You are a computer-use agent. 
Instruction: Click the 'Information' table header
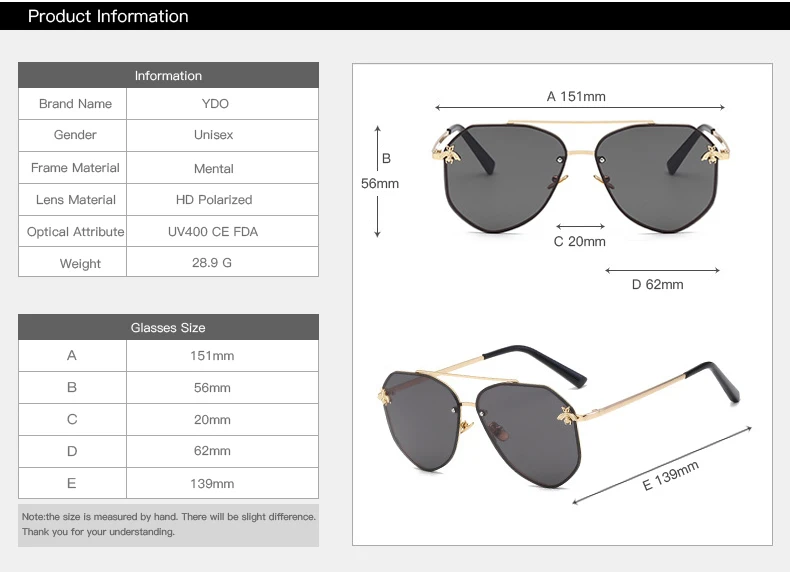[168, 76]
